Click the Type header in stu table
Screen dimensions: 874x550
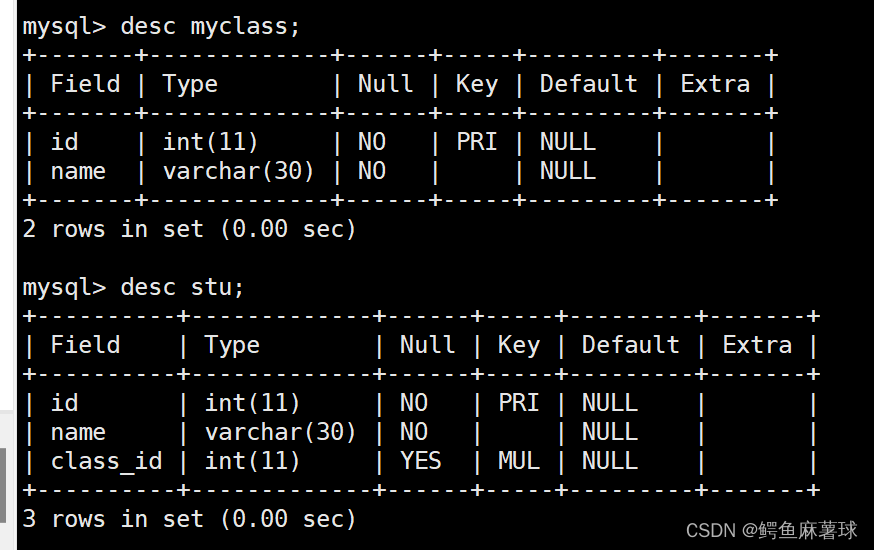pos(232,345)
